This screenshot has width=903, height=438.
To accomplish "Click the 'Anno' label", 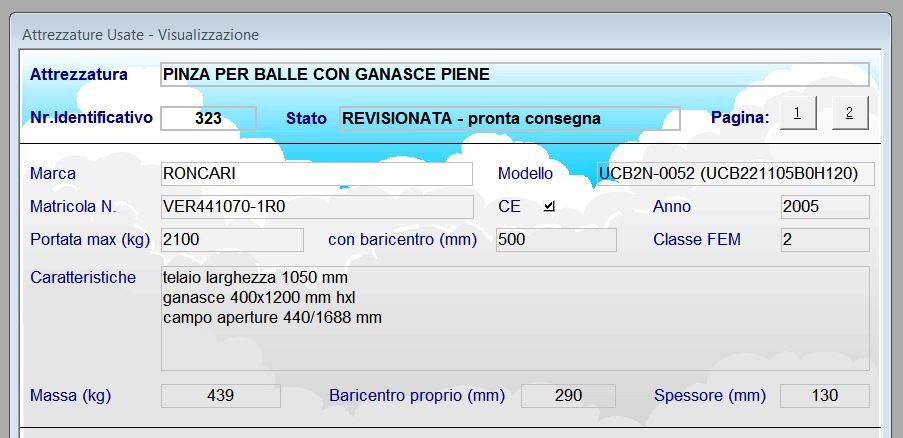I will coord(671,207).
